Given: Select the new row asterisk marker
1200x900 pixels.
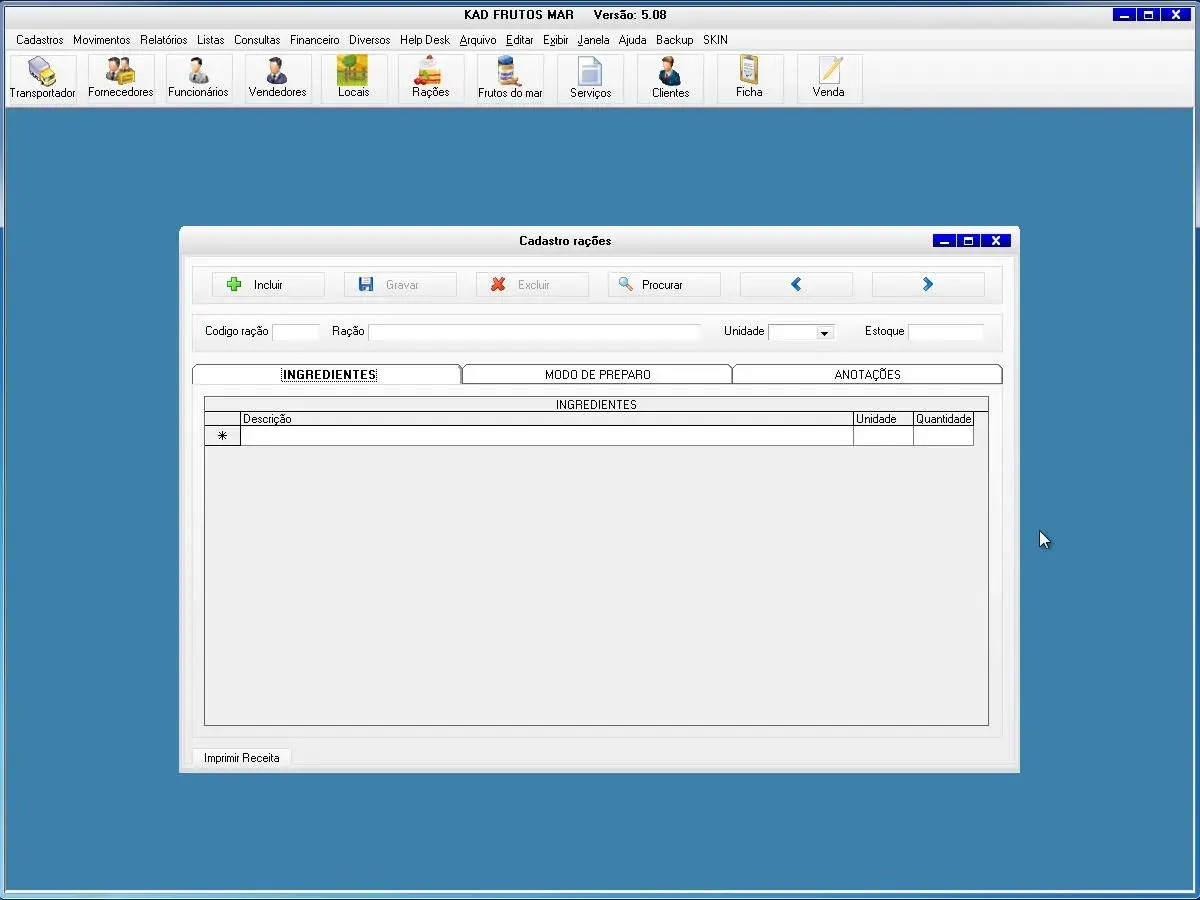Looking at the screenshot, I should click(x=223, y=436).
